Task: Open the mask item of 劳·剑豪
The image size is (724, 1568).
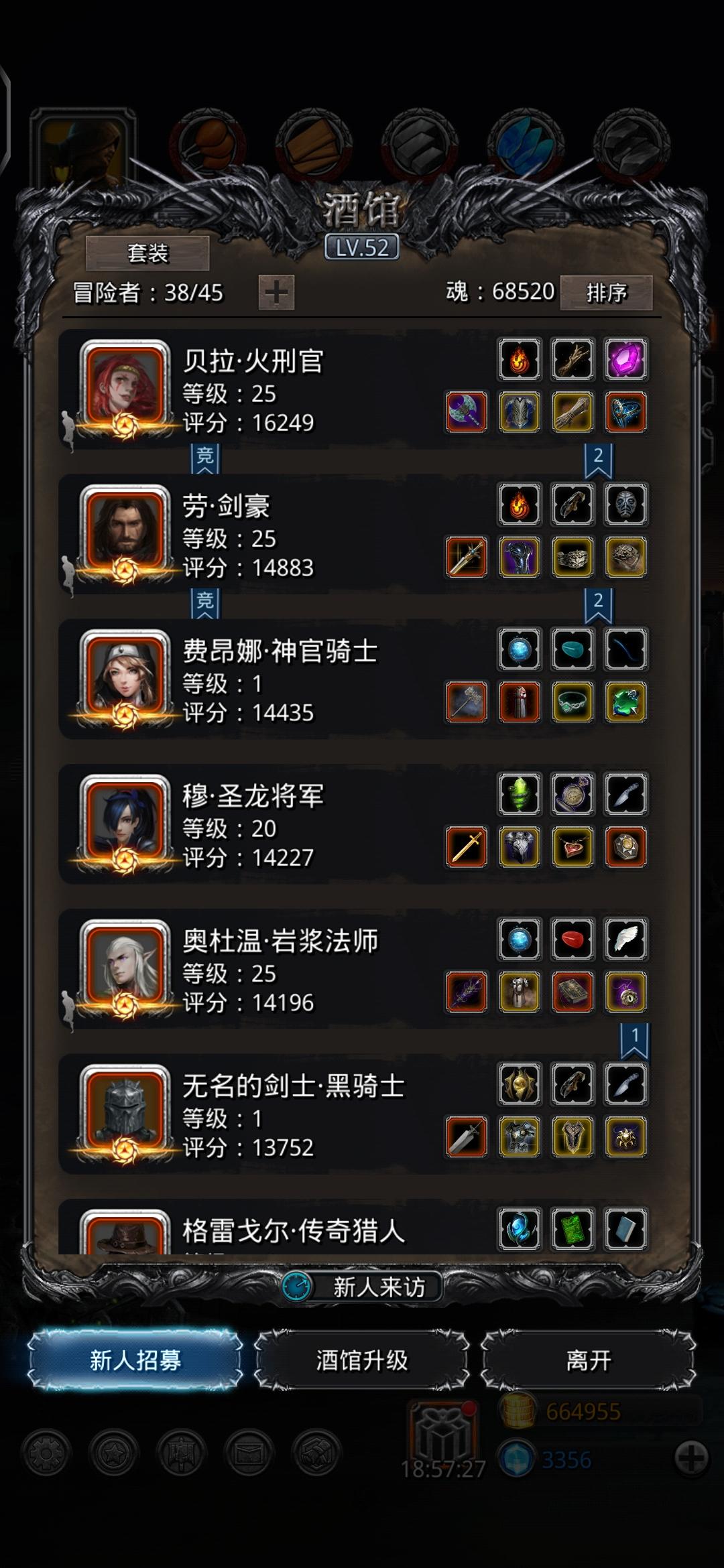Action: [x=625, y=504]
